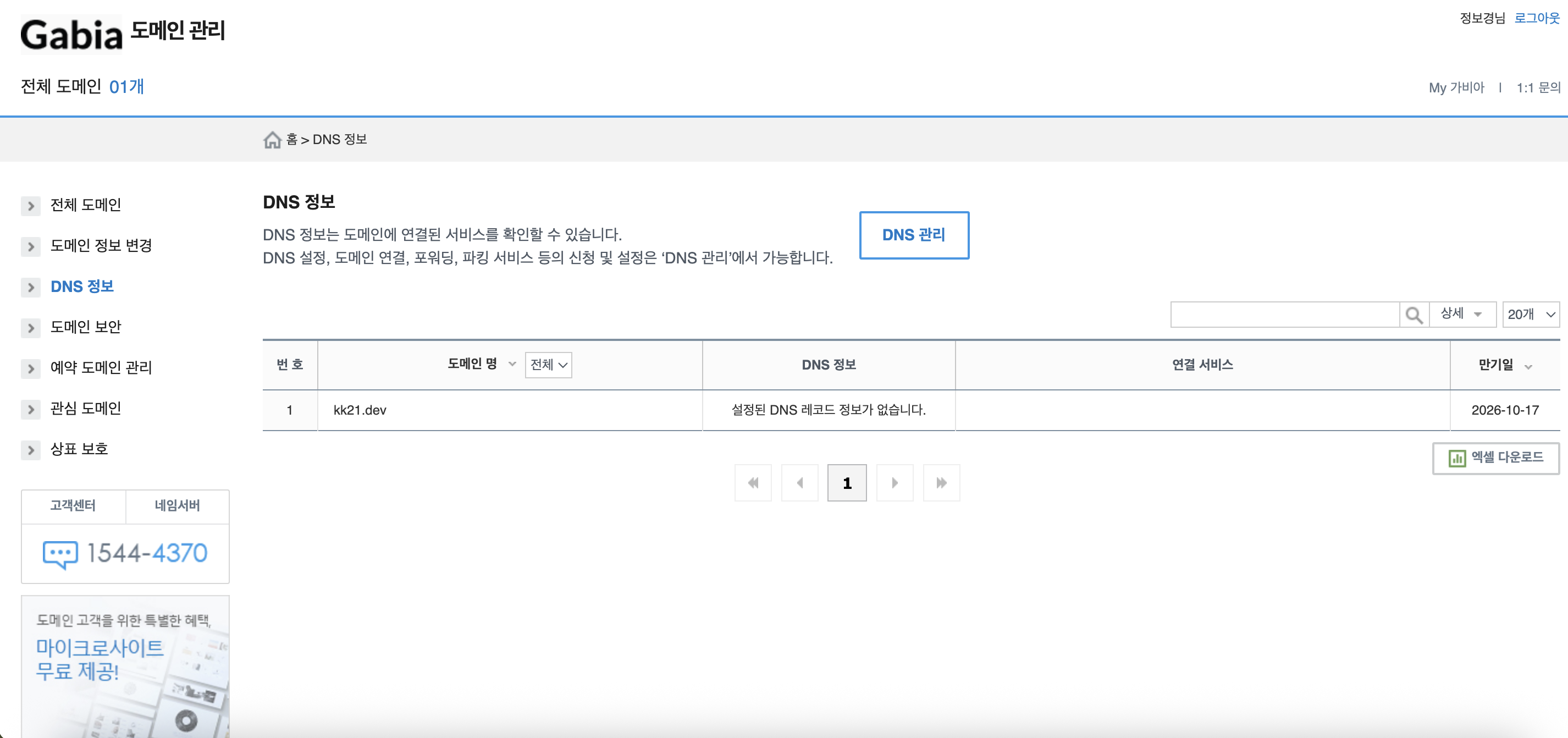Open the 전체 domain filter dropdown
The image size is (1568, 738).
549,365
